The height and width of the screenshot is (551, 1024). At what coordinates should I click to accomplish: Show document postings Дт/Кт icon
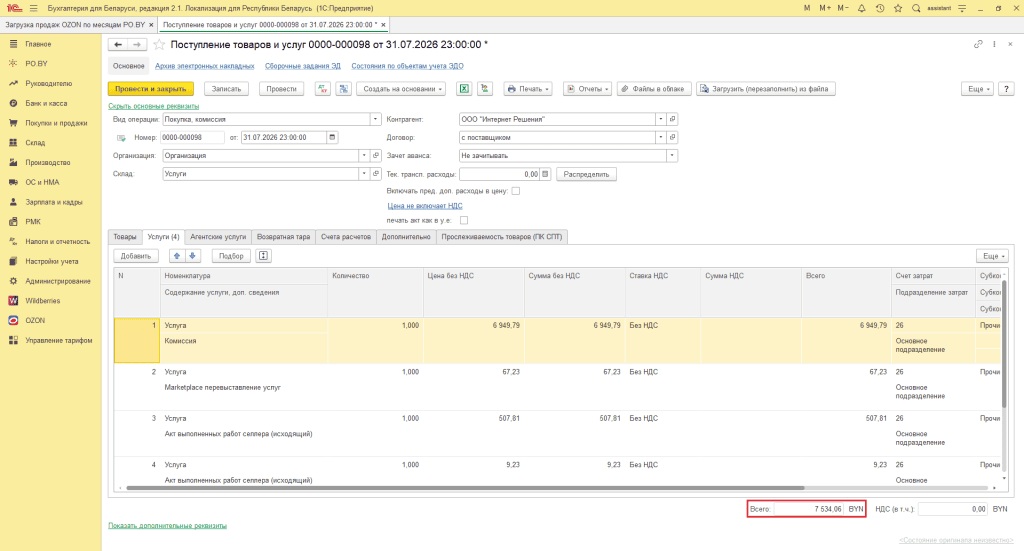(323, 89)
